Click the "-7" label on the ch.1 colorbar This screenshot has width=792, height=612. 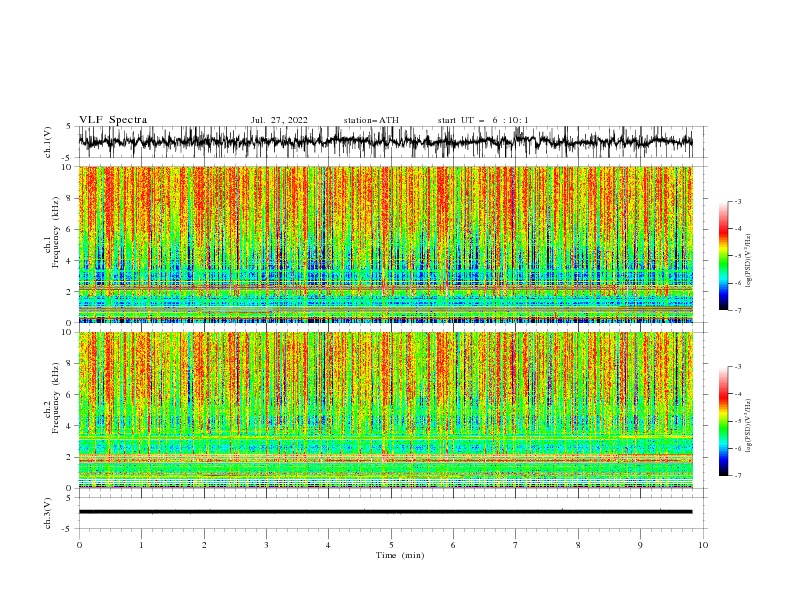tap(738, 310)
